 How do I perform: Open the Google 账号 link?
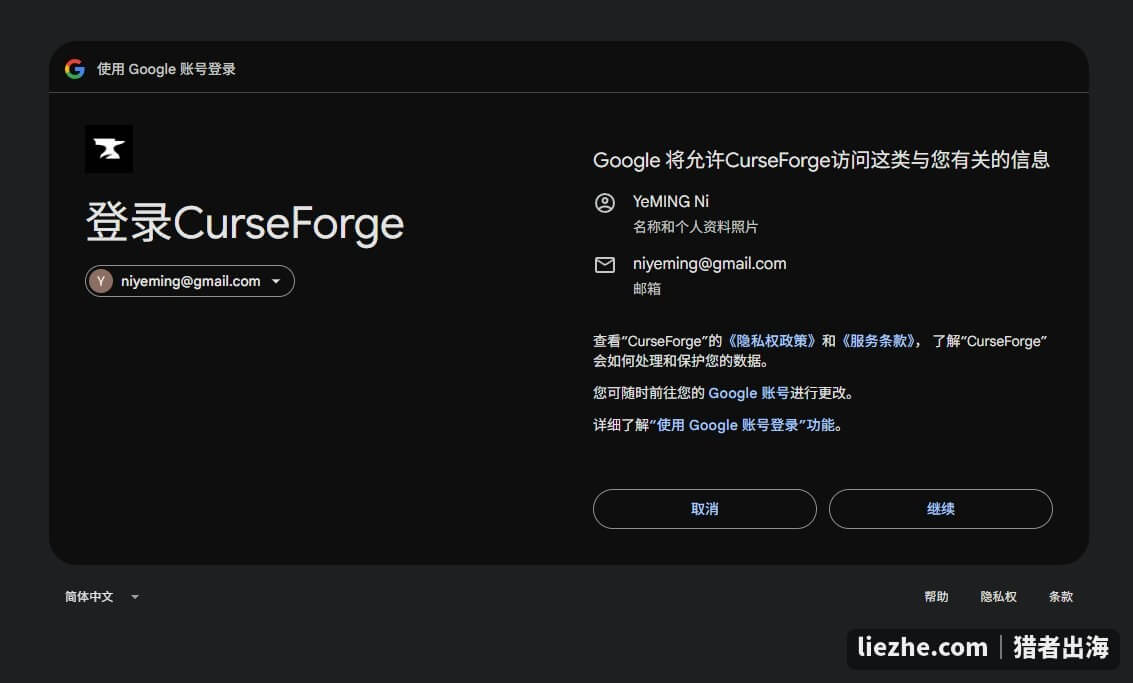point(748,393)
